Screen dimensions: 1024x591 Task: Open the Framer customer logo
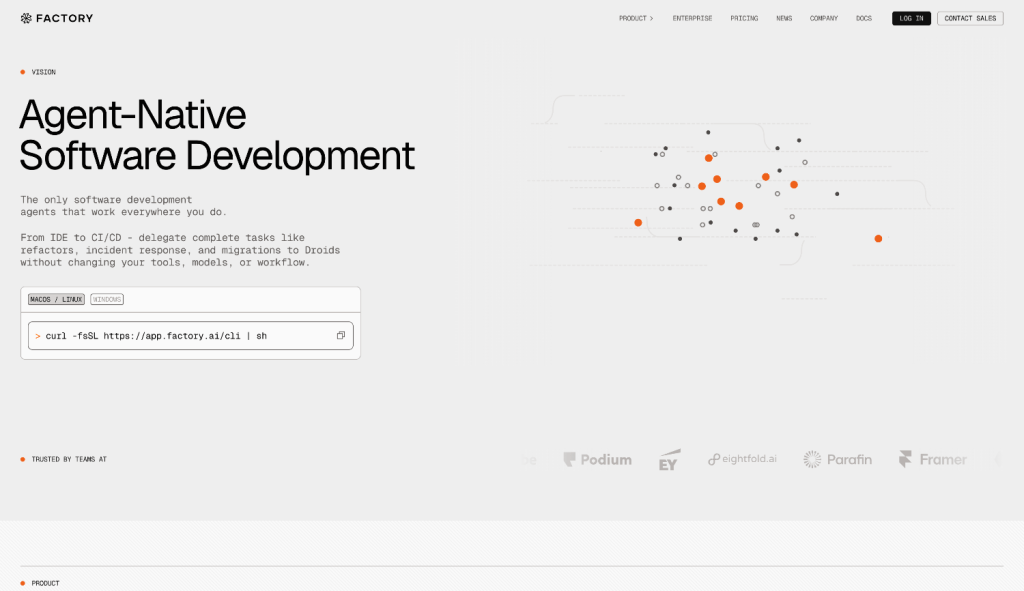(x=933, y=460)
